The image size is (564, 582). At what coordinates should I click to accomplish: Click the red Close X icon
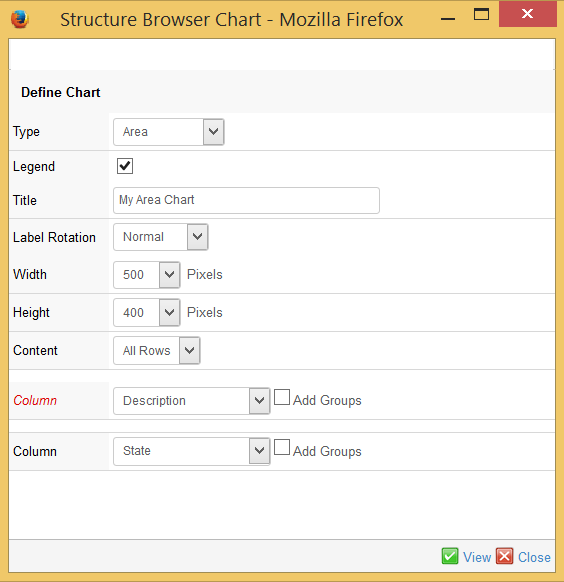point(505,556)
